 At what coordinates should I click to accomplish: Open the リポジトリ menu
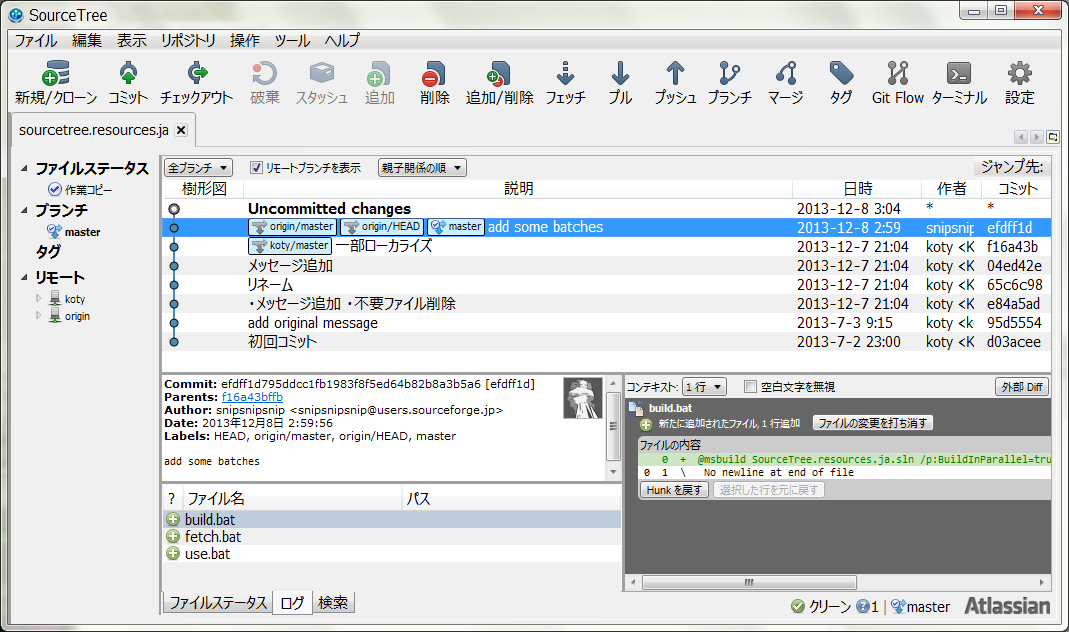pos(188,41)
